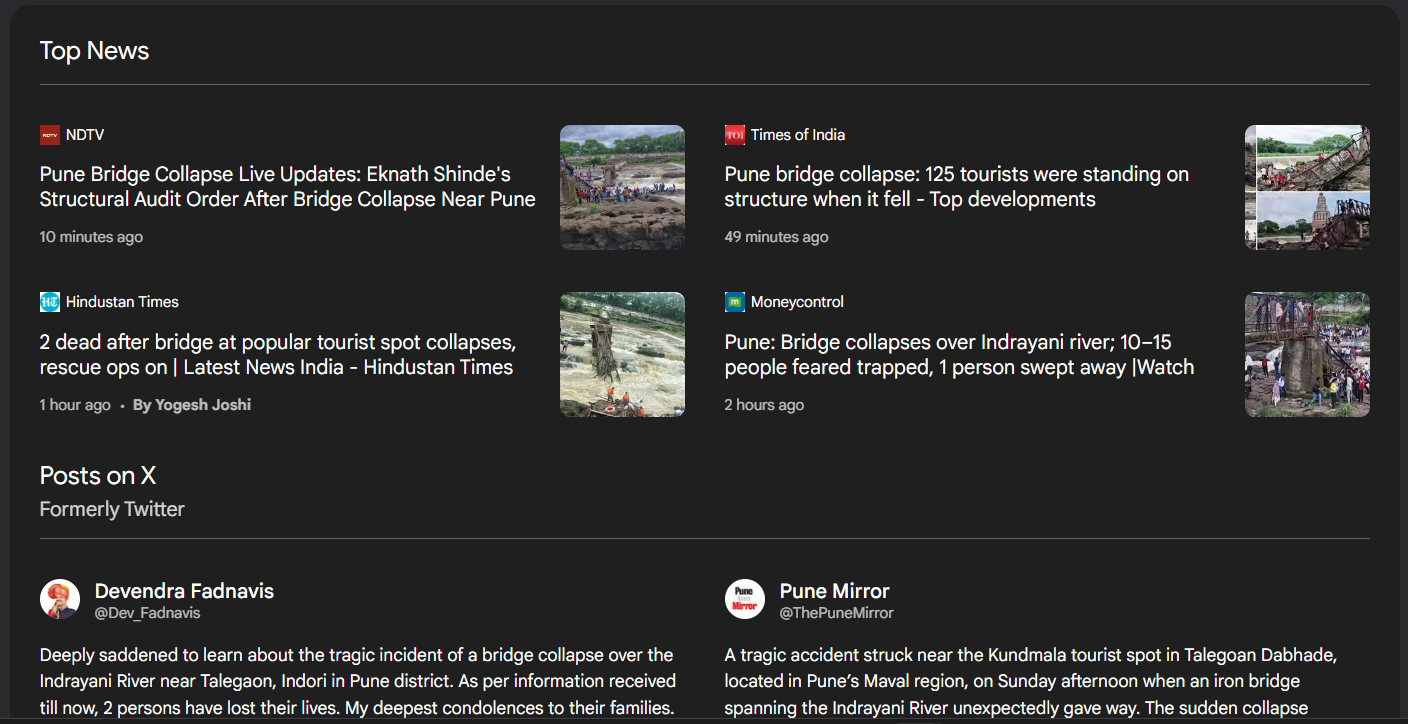Click the @ThePuneMirror handle
1408x724 pixels.
(837, 613)
